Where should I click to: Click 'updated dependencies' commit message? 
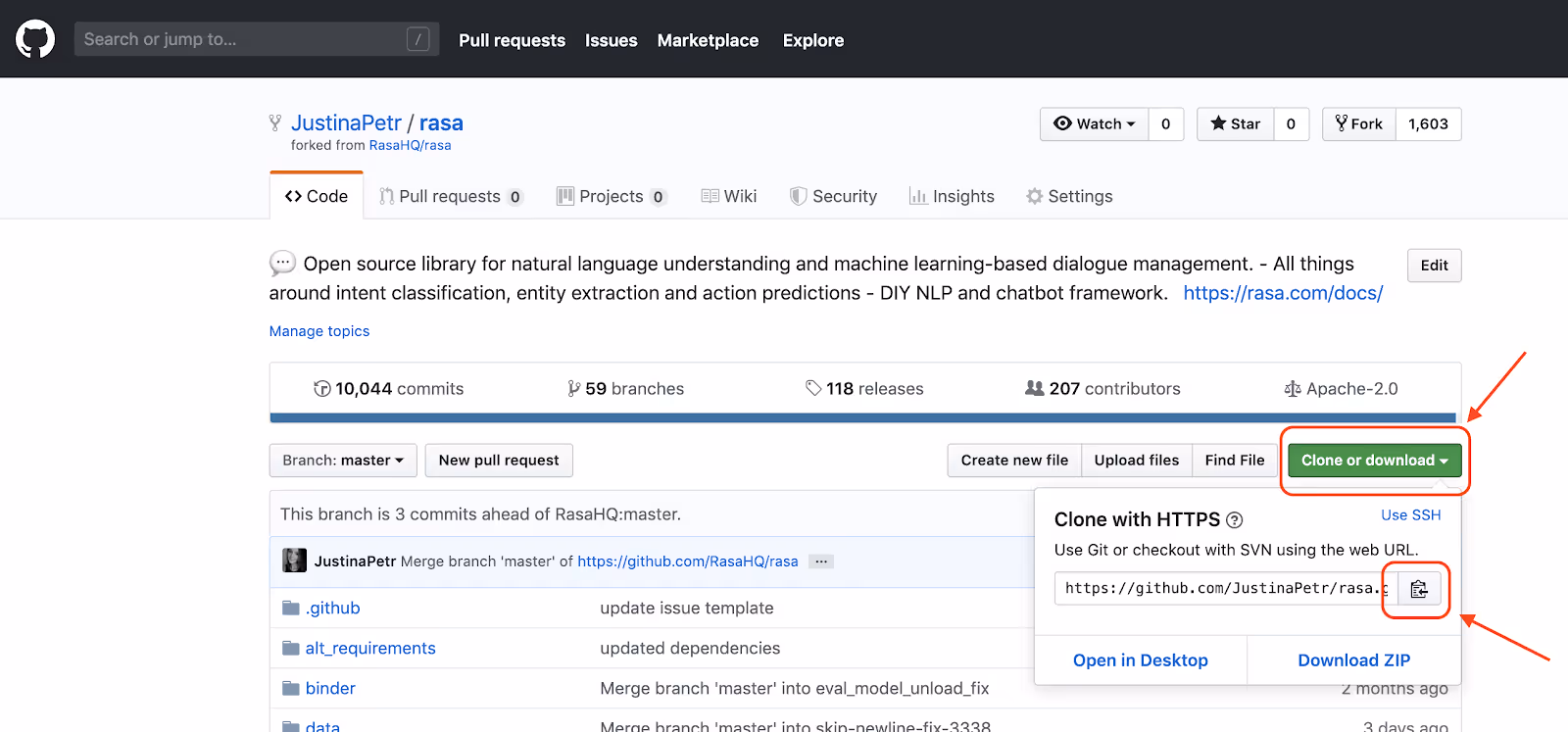click(x=690, y=648)
